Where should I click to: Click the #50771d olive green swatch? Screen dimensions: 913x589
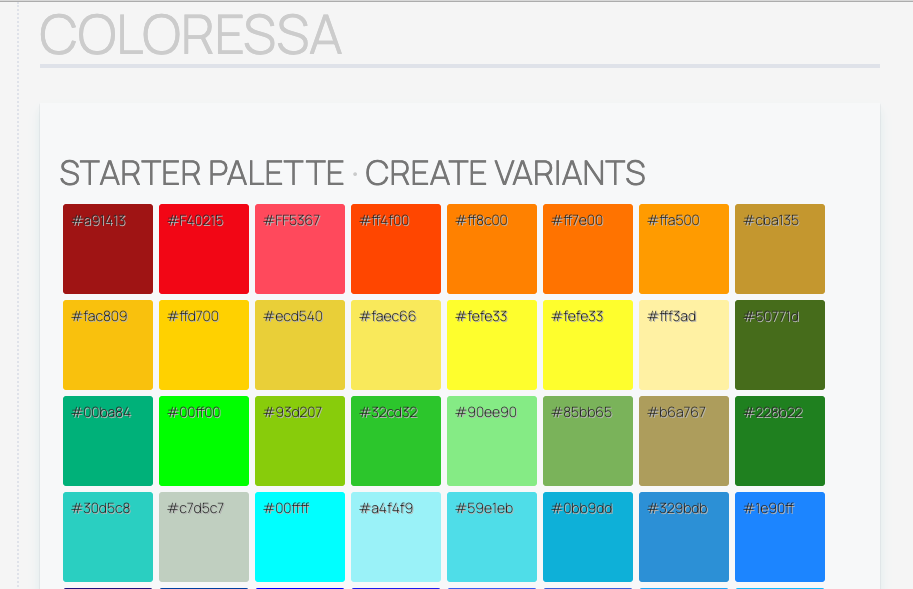(x=779, y=345)
